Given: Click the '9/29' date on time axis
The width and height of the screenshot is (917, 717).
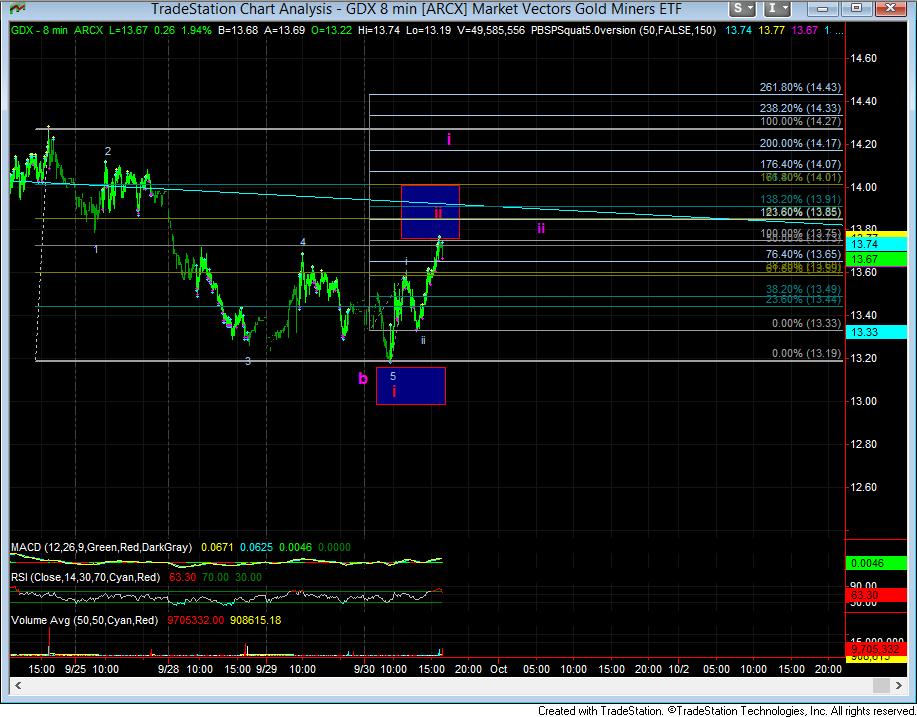Looking at the screenshot, I should point(267,669).
